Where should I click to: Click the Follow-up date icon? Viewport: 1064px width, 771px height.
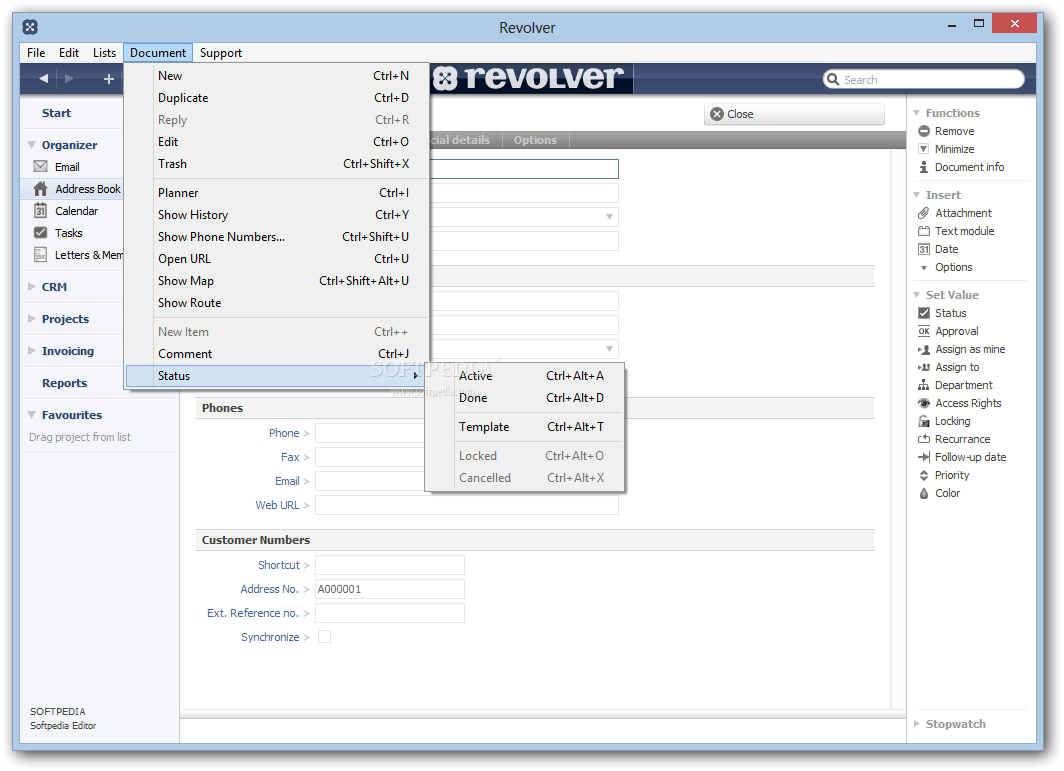tap(924, 457)
